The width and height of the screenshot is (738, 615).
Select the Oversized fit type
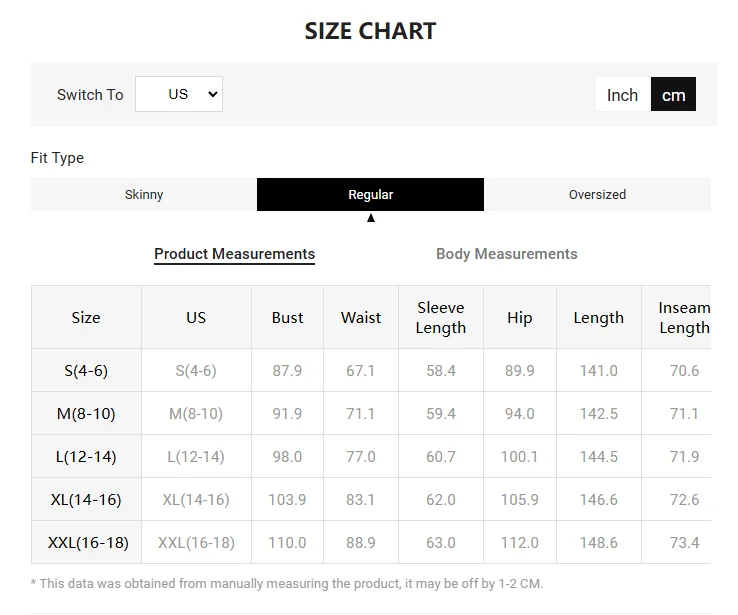click(x=597, y=195)
